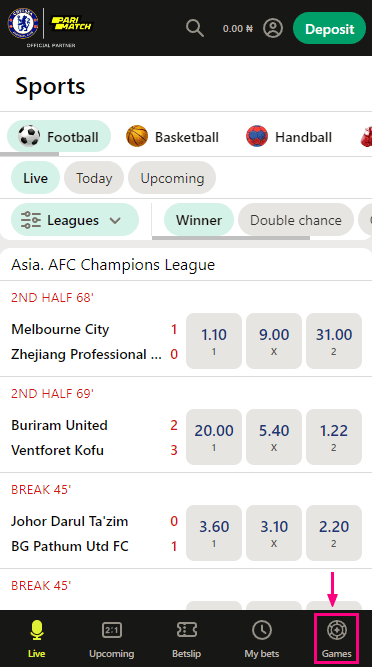Click the green Deposit button

(329, 29)
